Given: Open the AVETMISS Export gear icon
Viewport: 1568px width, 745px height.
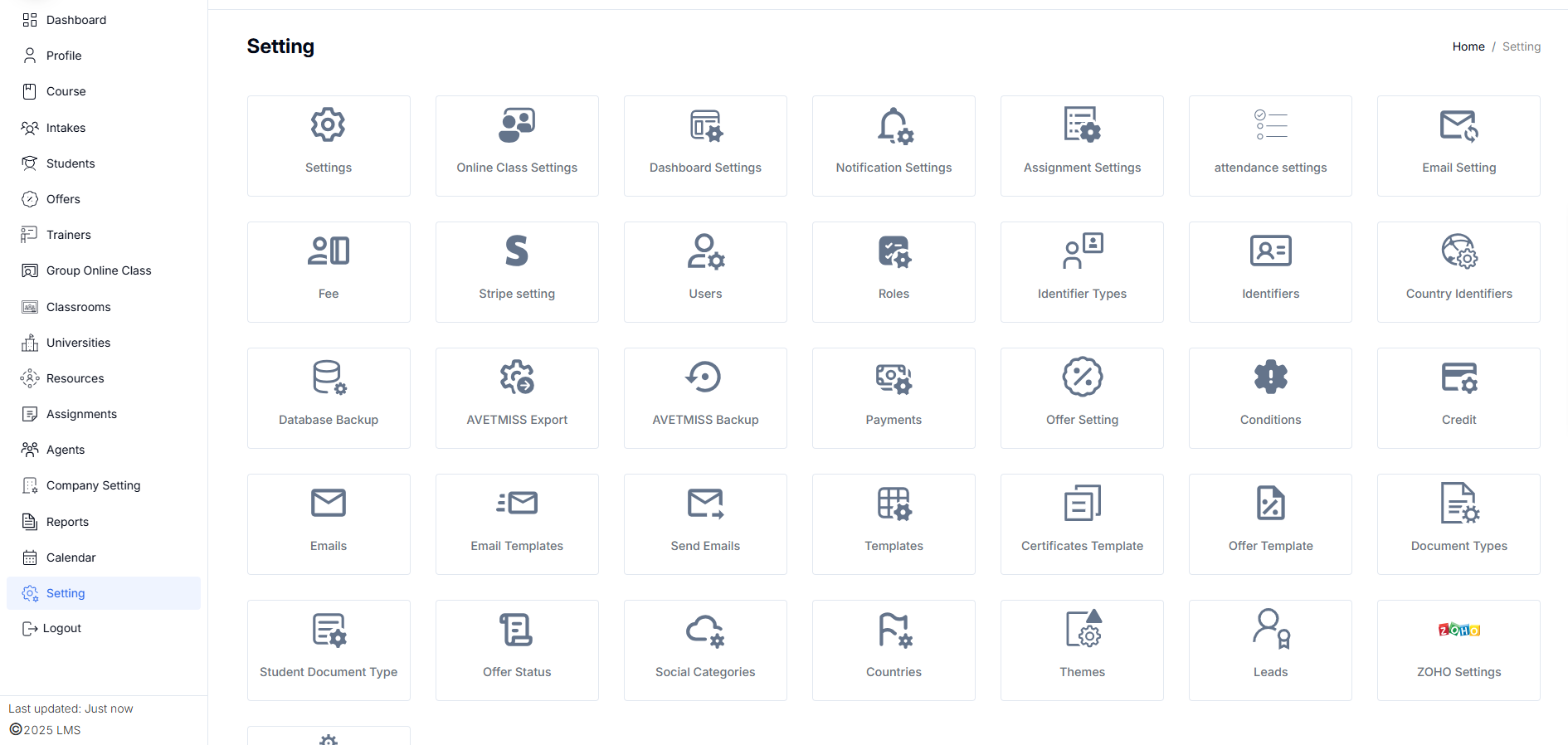Looking at the screenshot, I should point(516,377).
